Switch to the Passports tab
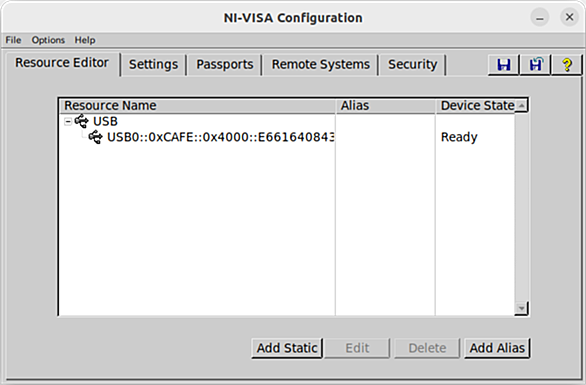 [225, 65]
